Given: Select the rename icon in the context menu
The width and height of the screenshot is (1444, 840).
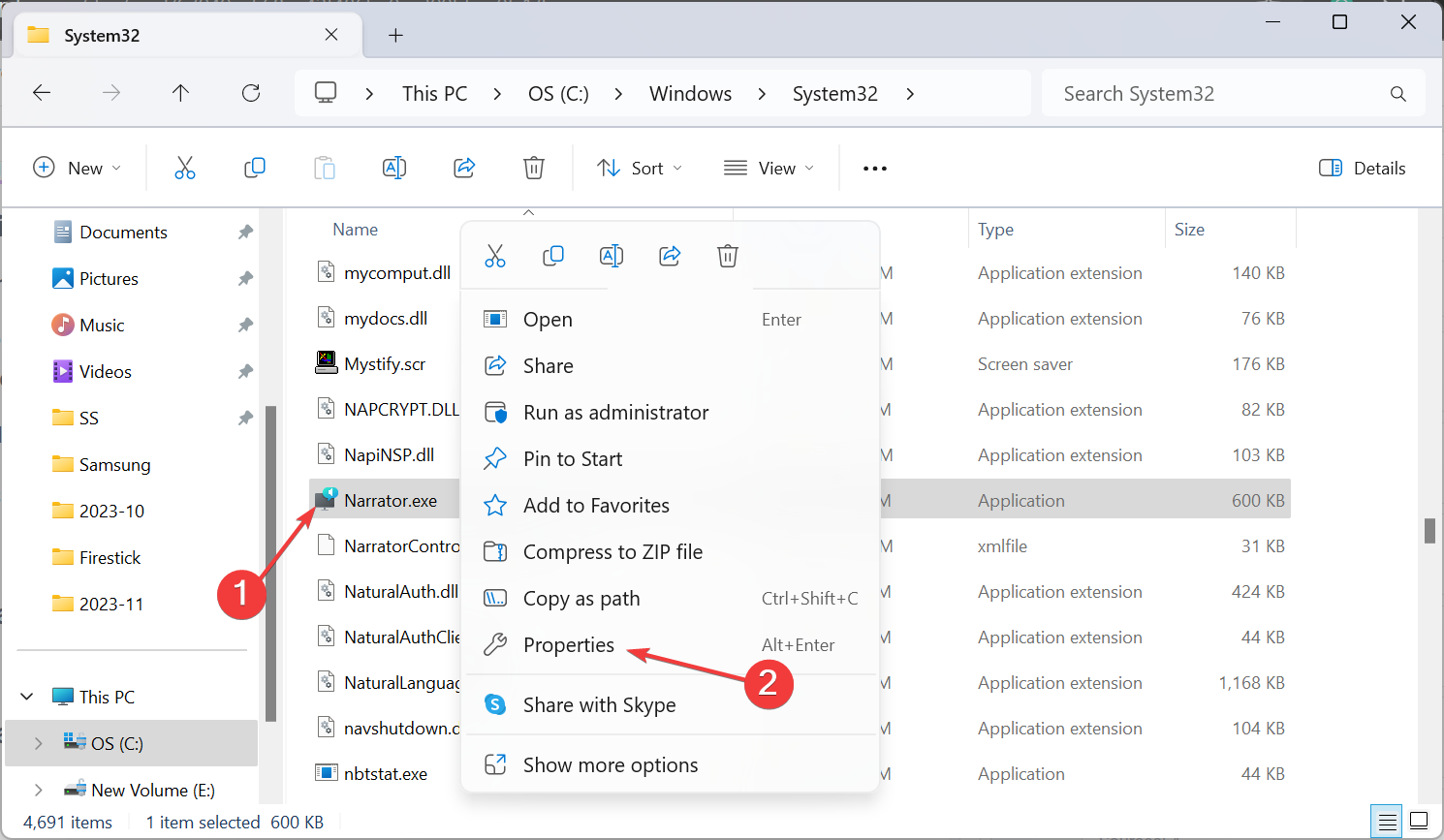Looking at the screenshot, I should pos(612,256).
